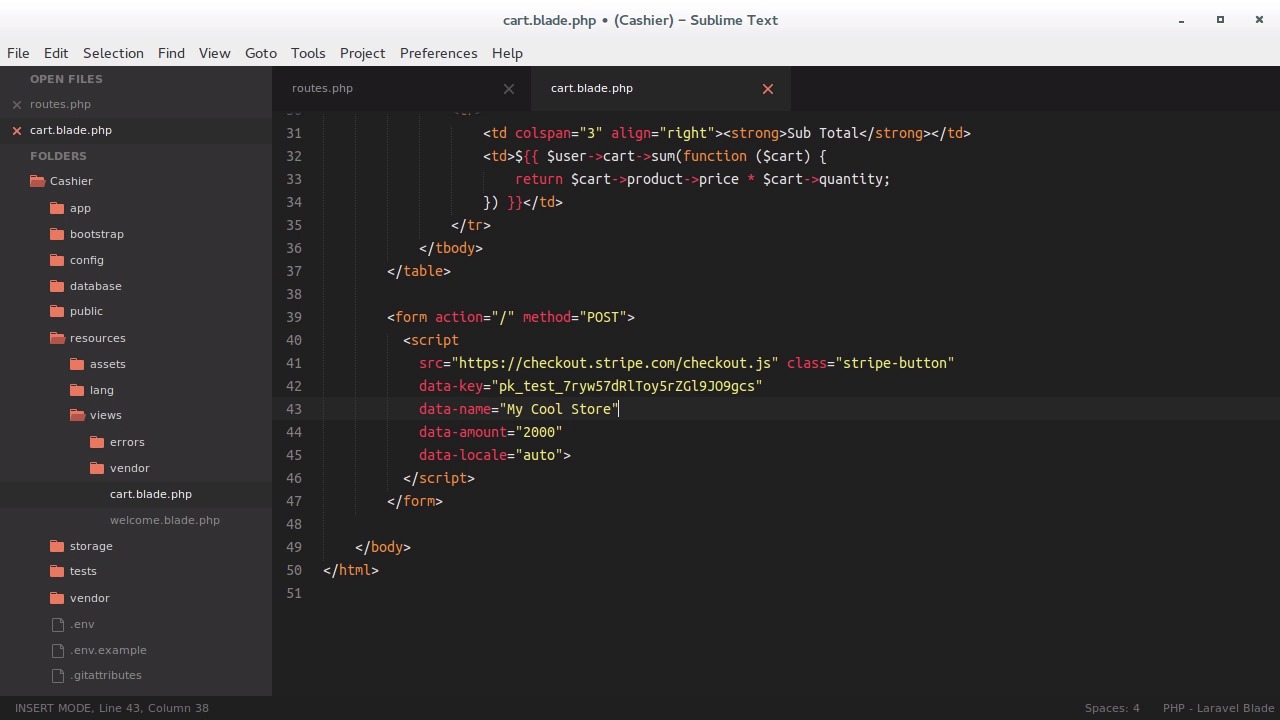Click the .env file icon
Image resolution: width=1280 pixels, height=720 pixels.
(x=57, y=624)
